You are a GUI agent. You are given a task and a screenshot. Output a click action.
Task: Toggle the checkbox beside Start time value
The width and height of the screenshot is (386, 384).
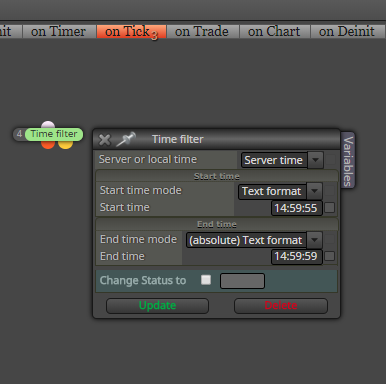coord(329,208)
